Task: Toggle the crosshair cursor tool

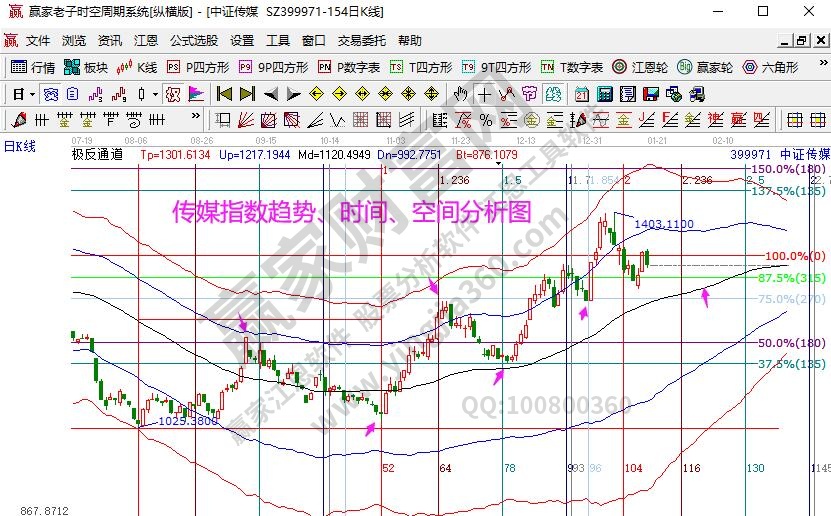Action: (x=484, y=94)
